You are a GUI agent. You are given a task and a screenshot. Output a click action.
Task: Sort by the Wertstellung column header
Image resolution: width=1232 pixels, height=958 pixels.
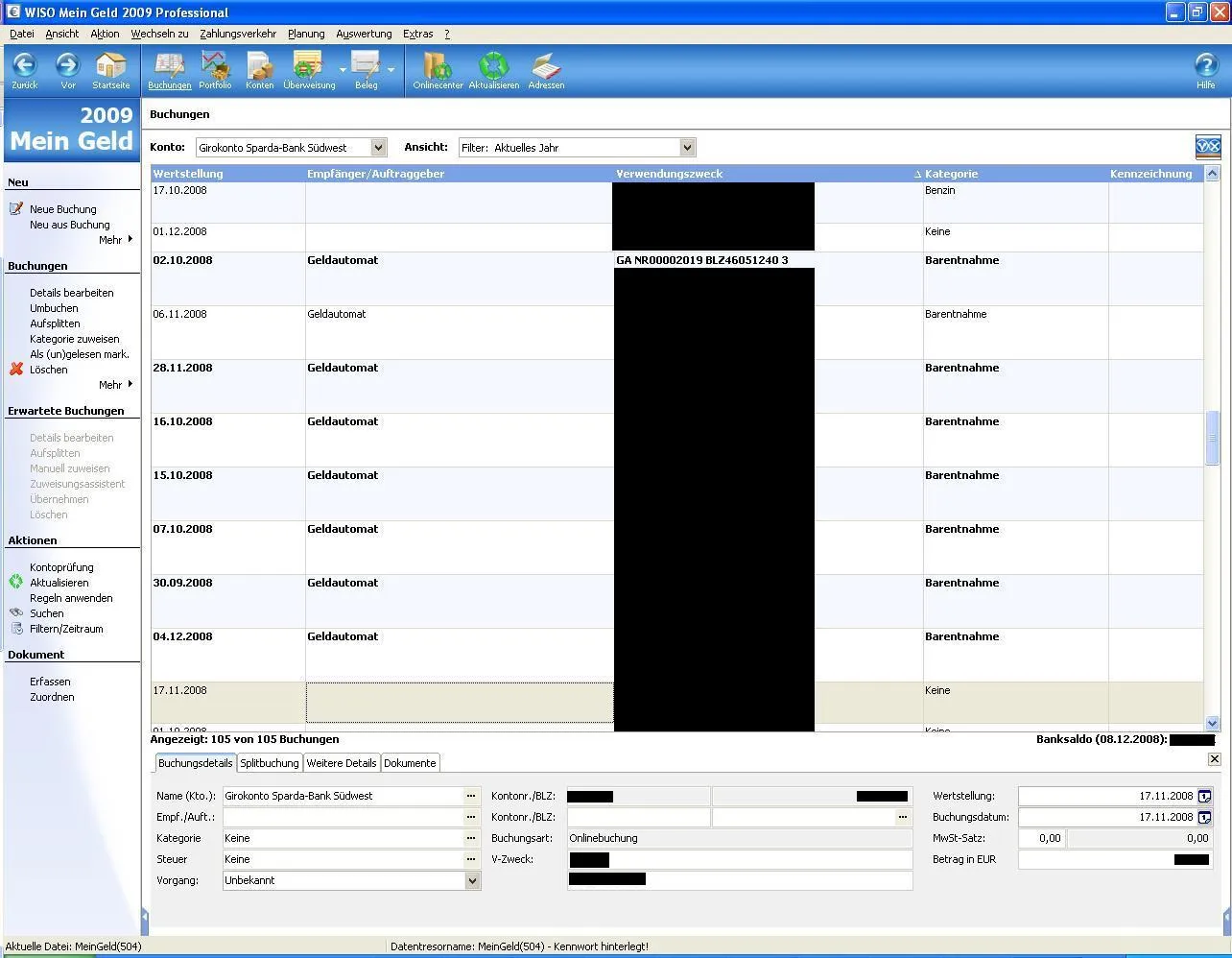point(188,174)
